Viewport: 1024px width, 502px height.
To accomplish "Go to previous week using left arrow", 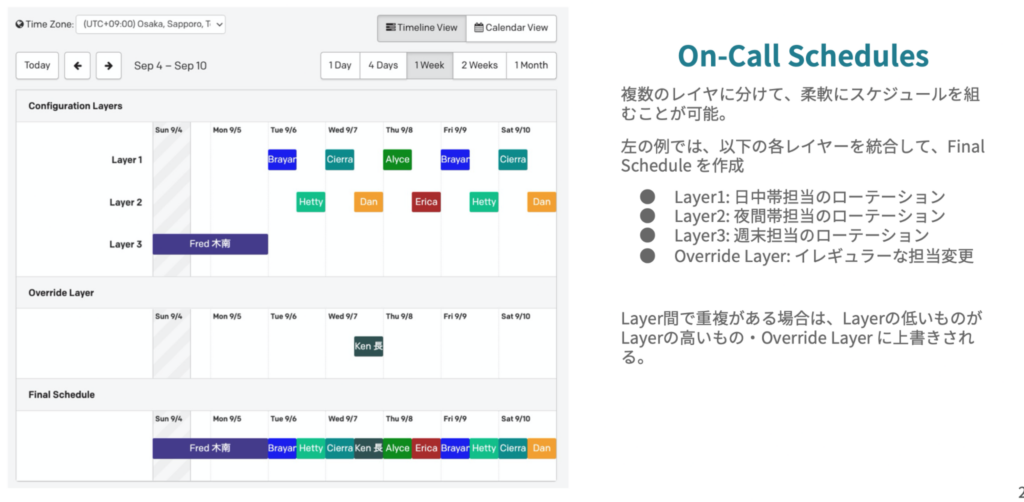I will (77, 66).
